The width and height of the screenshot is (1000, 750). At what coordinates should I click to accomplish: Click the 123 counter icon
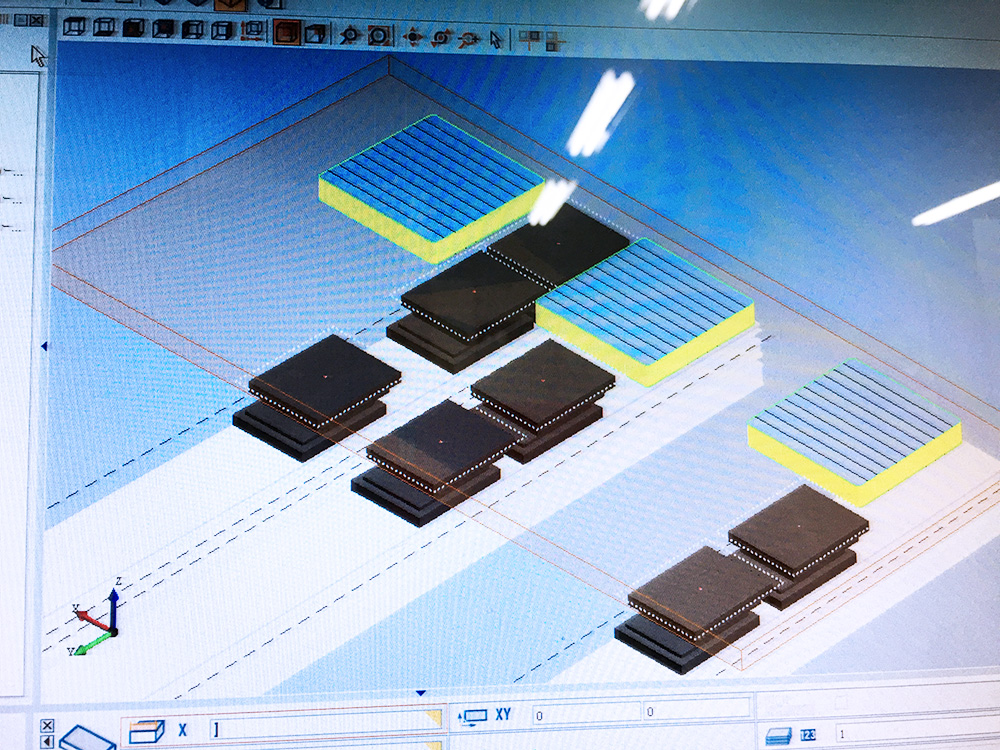coord(808,735)
